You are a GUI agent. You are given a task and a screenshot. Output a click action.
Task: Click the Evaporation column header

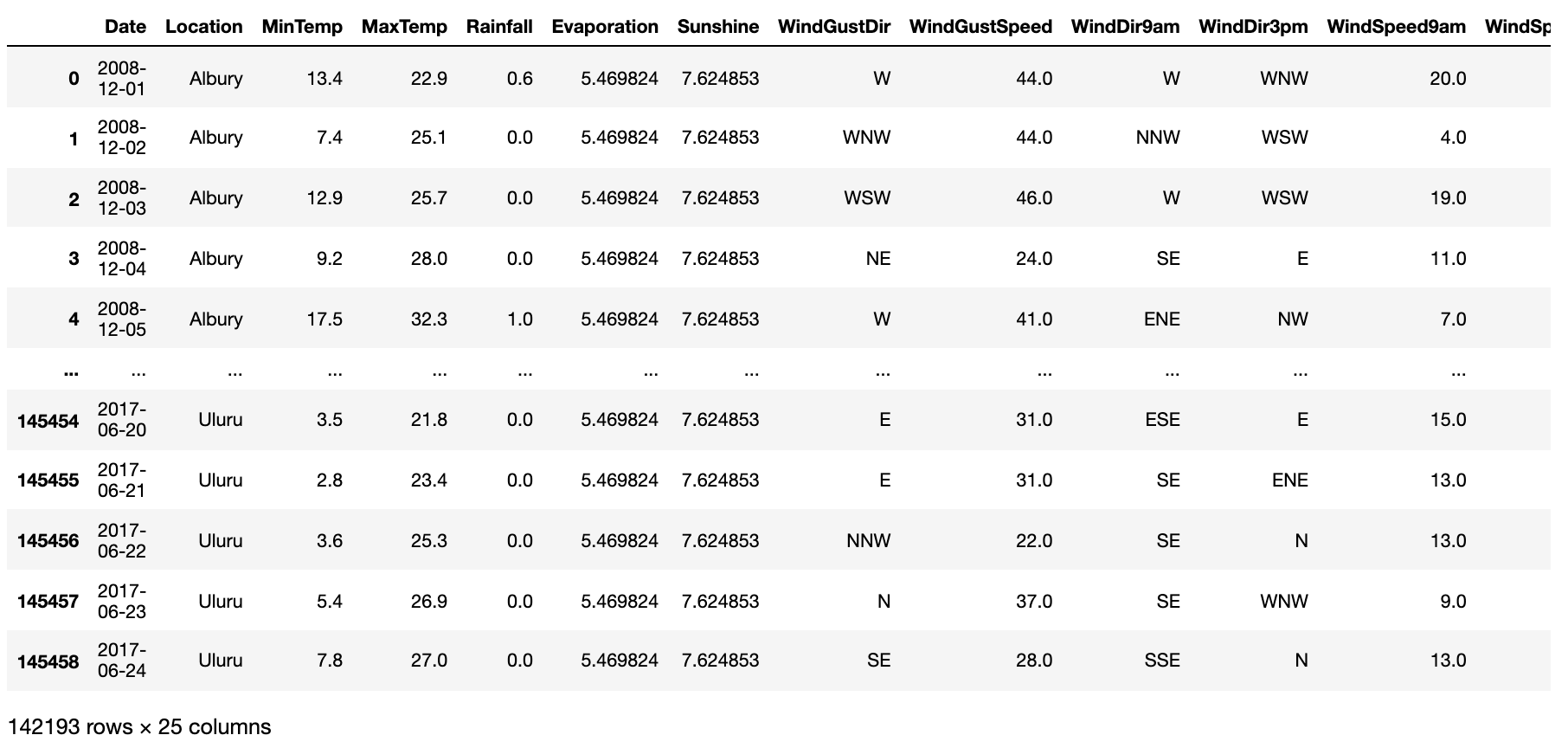tap(605, 27)
